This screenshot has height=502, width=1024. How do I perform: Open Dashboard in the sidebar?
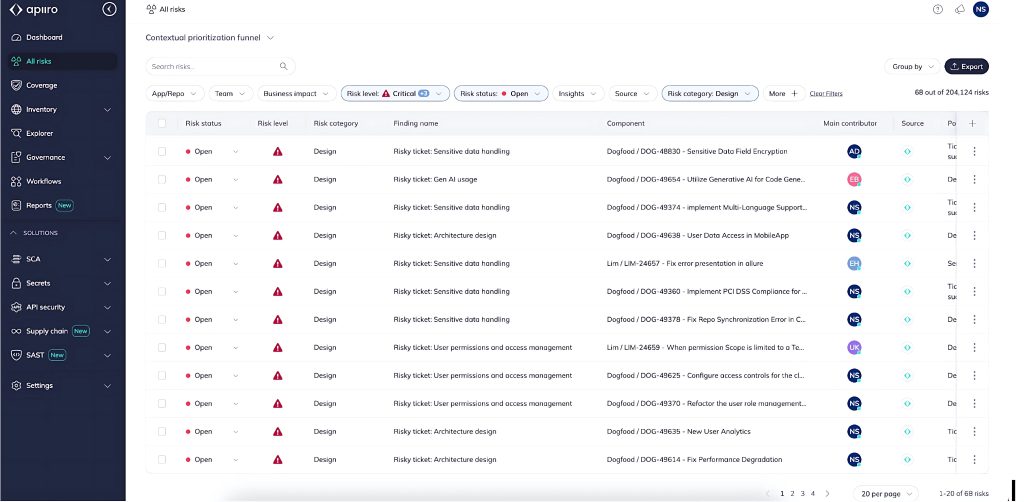tap(44, 38)
